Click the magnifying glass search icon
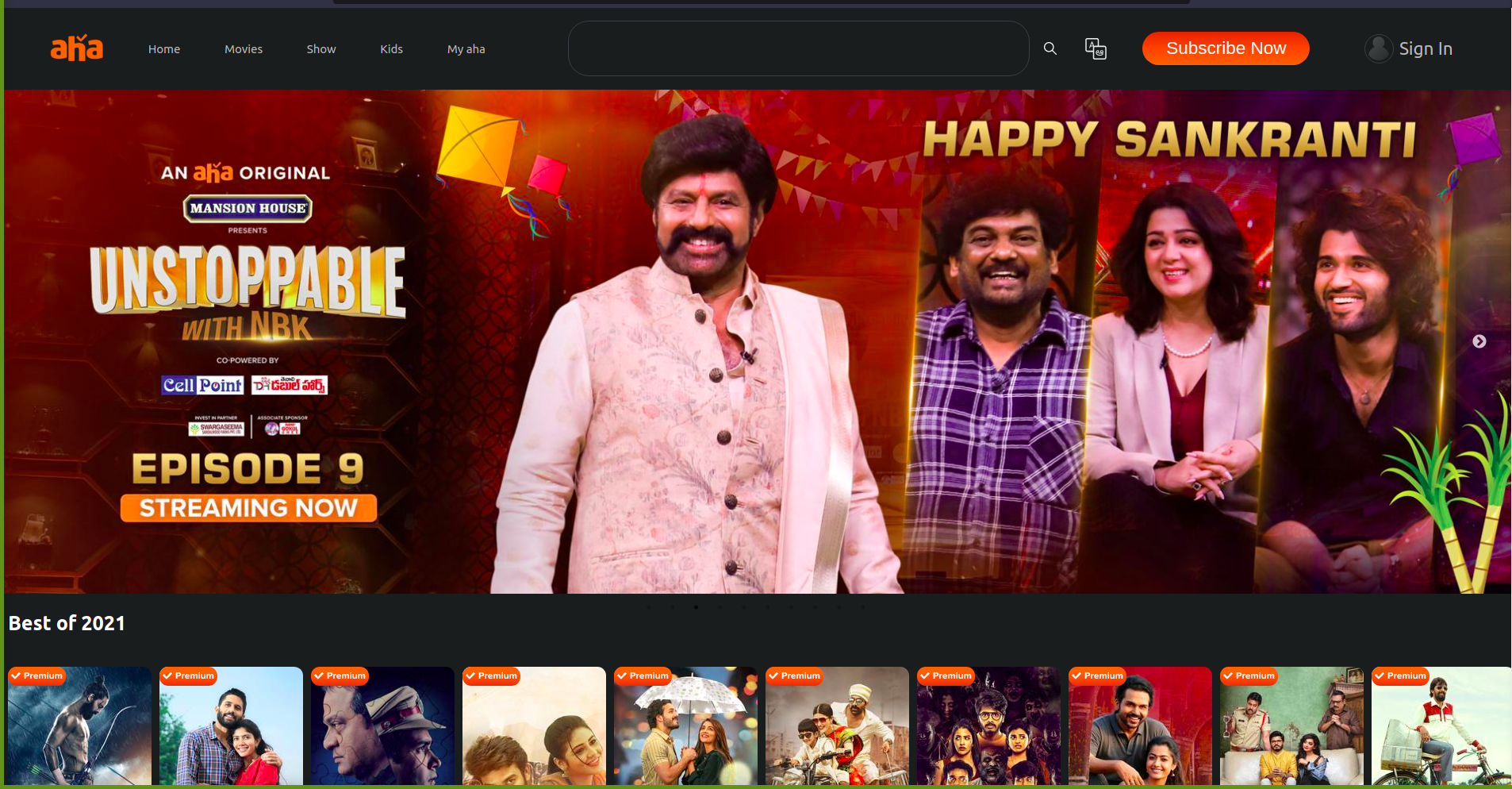The height and width of the screenshot is (789, 1512). [x=1050, y=48]
